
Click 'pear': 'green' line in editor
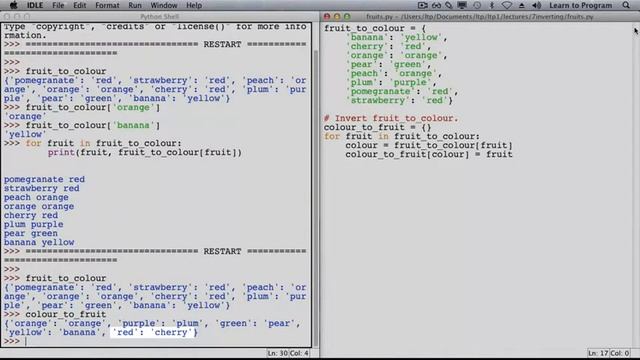(388, 64)
